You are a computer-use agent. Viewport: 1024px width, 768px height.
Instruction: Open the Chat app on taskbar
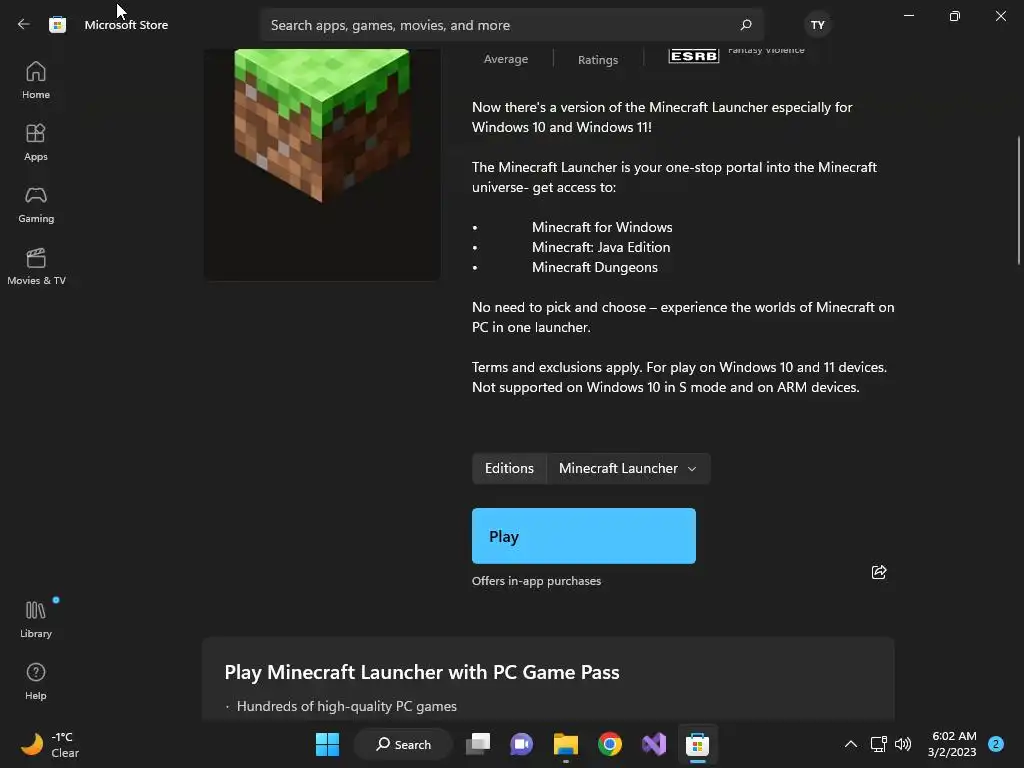521,744
